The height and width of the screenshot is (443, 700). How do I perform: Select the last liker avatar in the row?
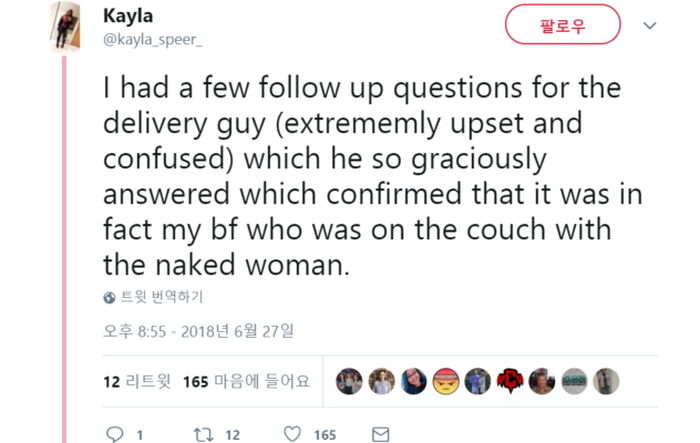point(607,381)
